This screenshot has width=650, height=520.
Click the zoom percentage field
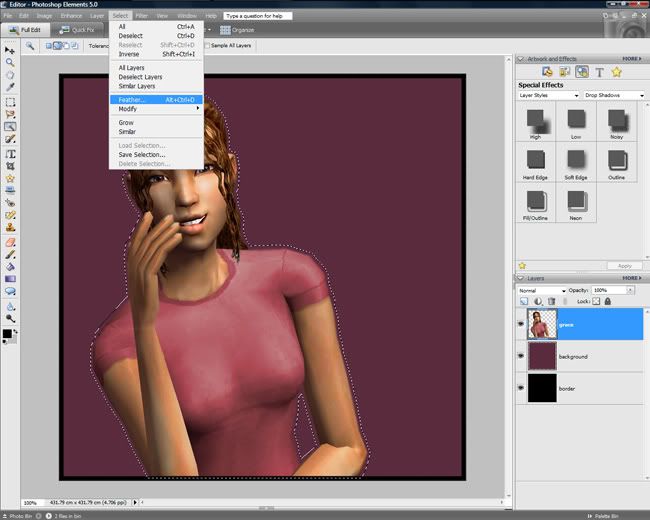33,503
